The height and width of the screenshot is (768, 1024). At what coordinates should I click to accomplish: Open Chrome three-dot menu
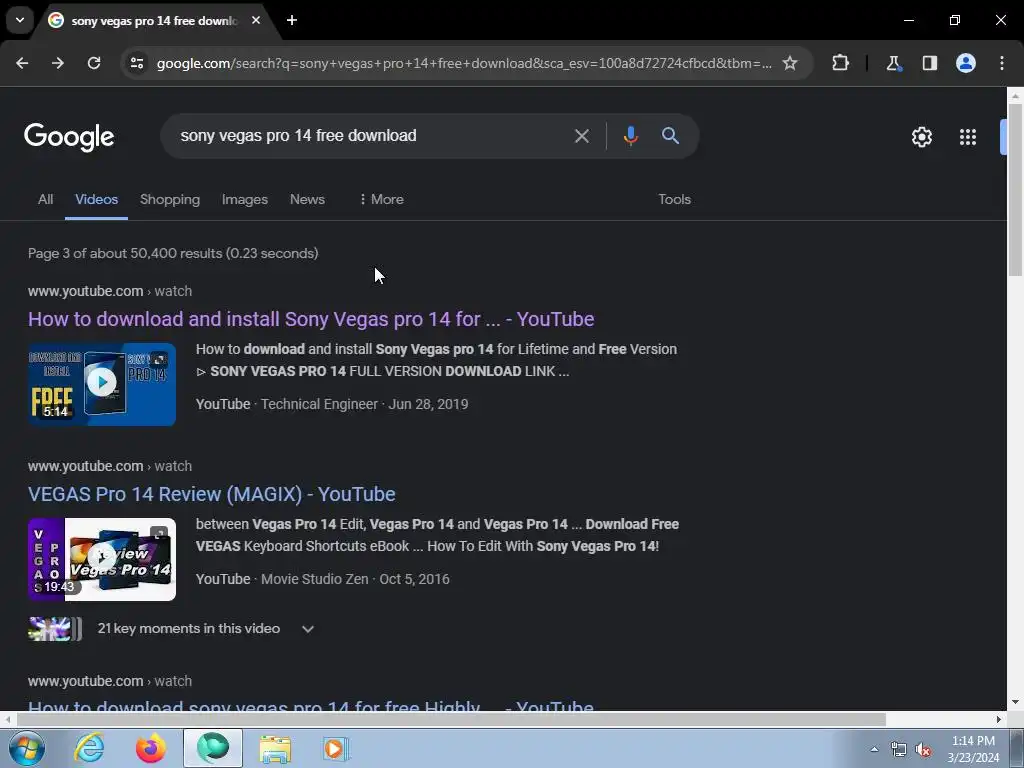[1002, 63]
